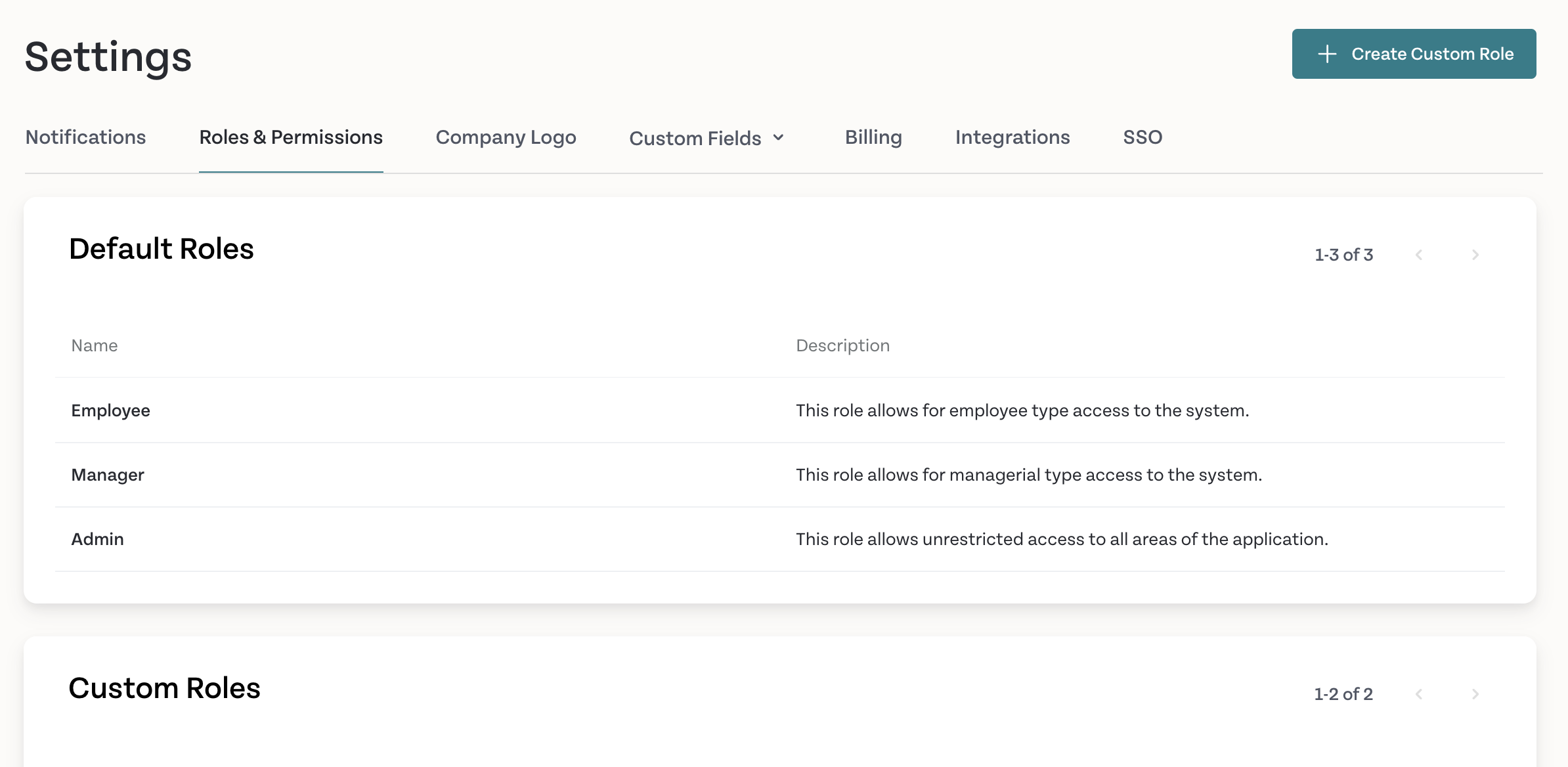Image resolution: width=1568 pixels, height=767 pixels.
Task: Click the Admin role description text
Action: pos(1062,539)
